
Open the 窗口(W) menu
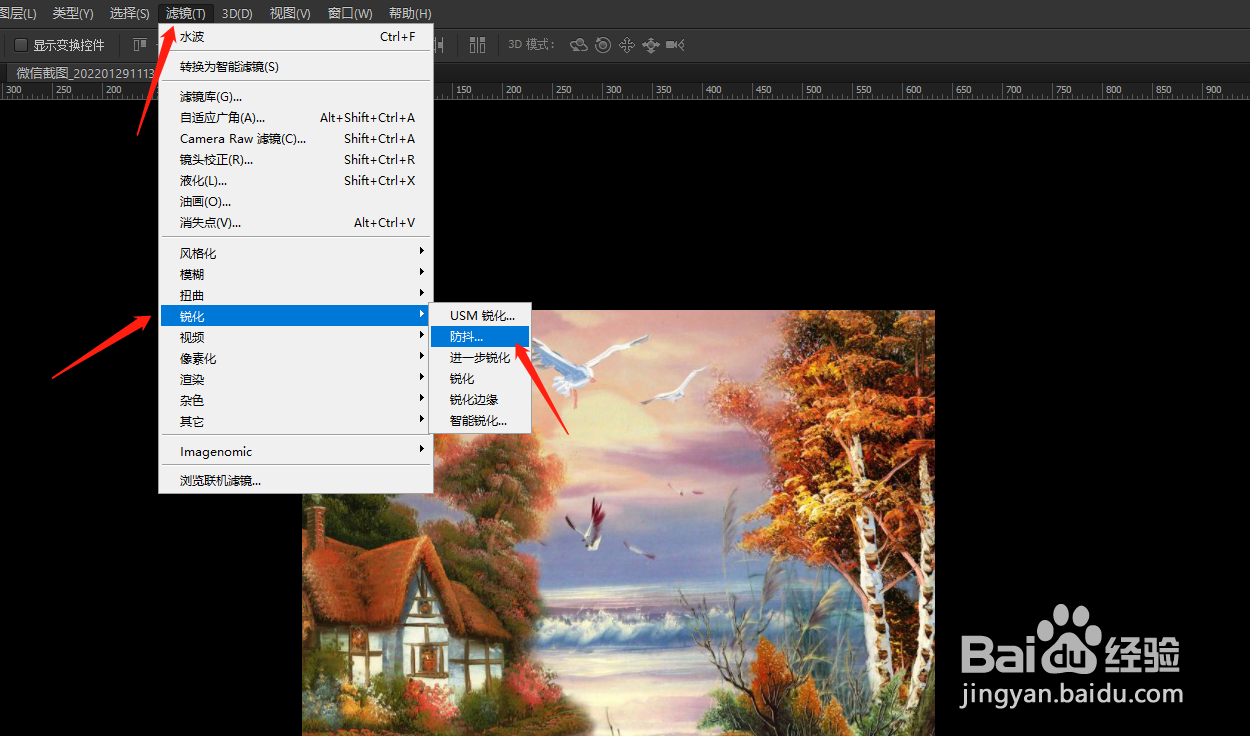coord(350,13)
